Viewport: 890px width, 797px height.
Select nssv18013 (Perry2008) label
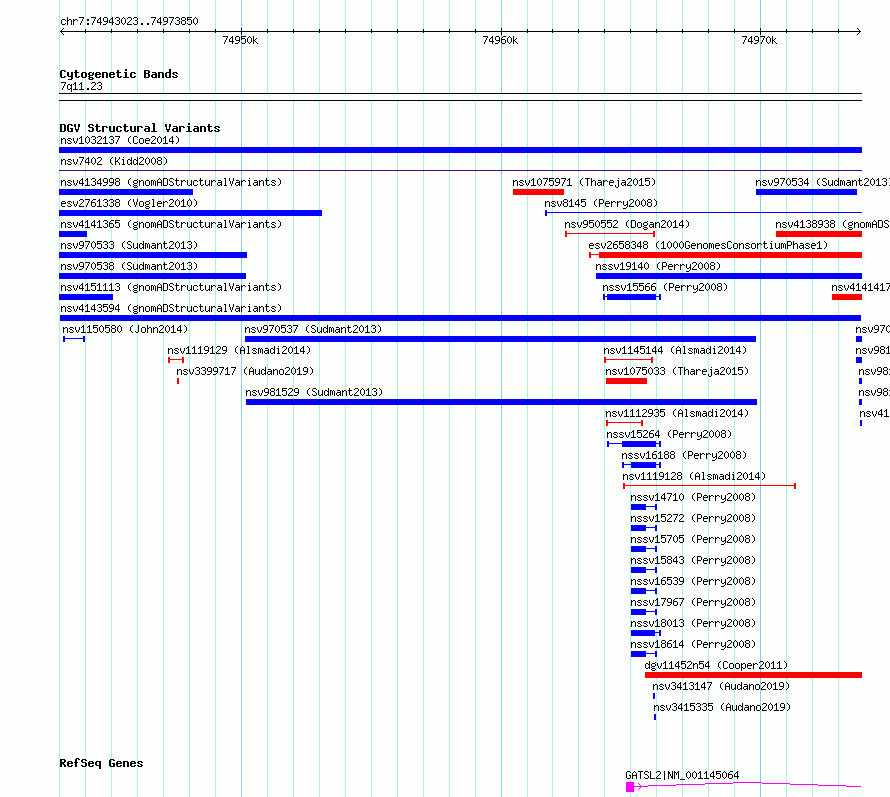point(693,623)
